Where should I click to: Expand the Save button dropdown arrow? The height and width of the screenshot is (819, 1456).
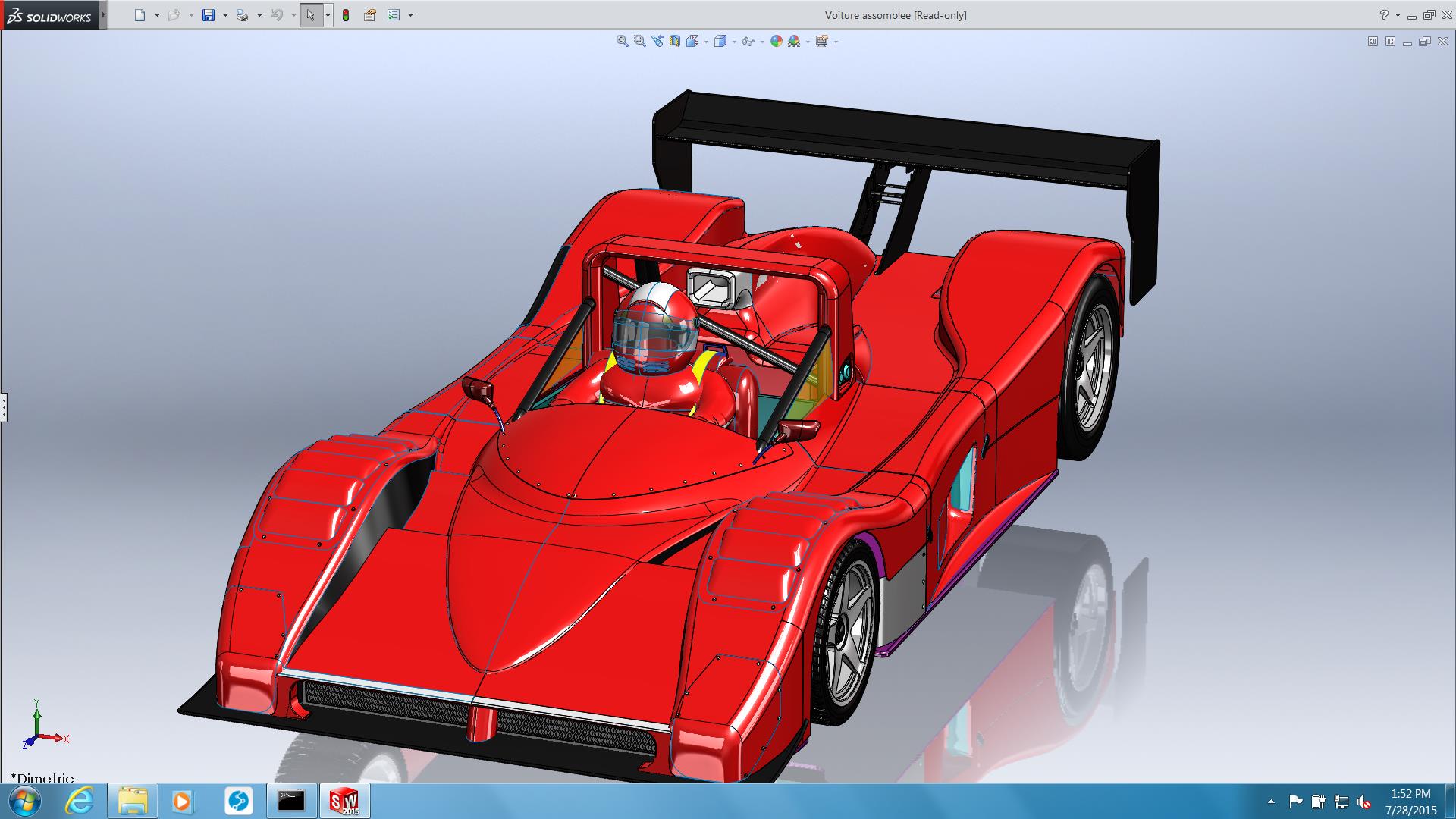coord(225,15)
